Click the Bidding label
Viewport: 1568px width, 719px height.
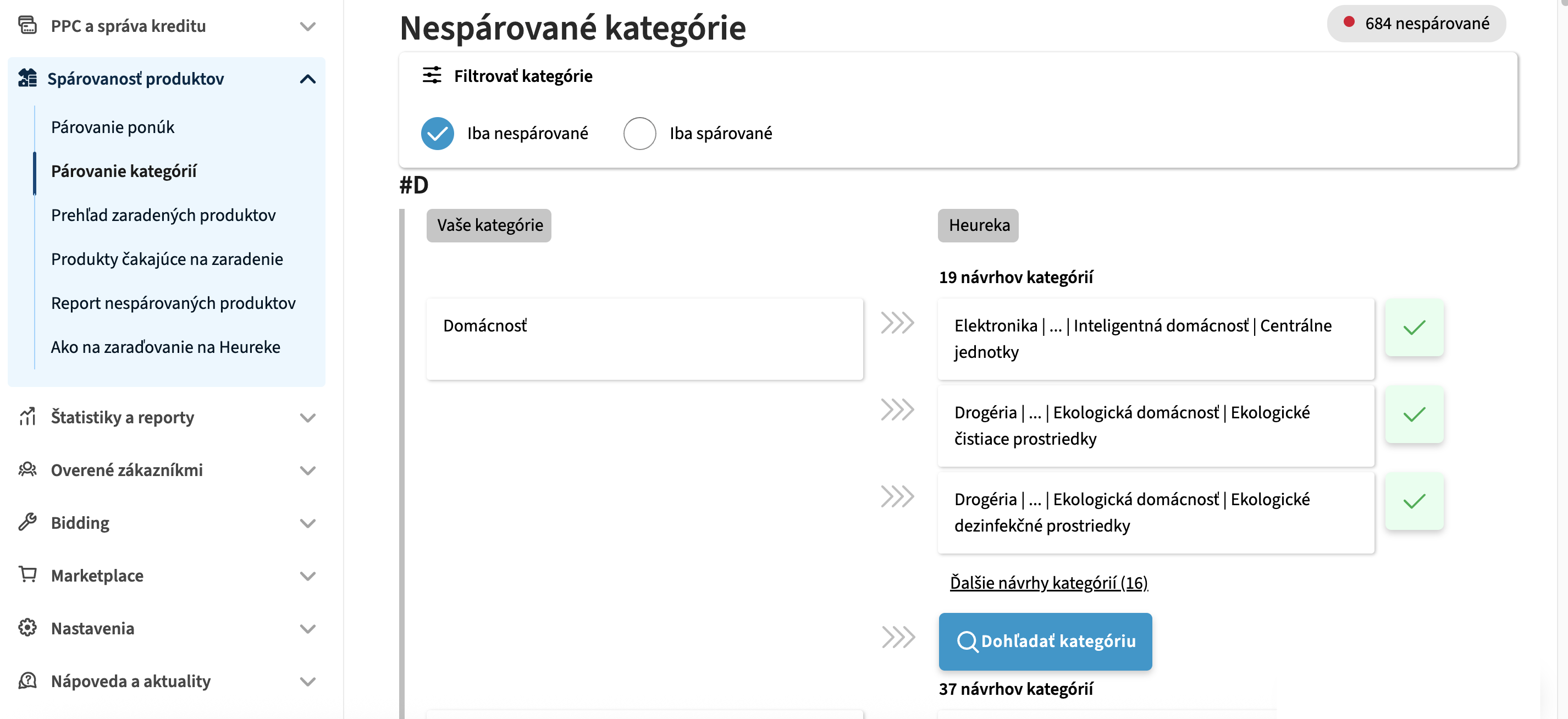point(80,522)
